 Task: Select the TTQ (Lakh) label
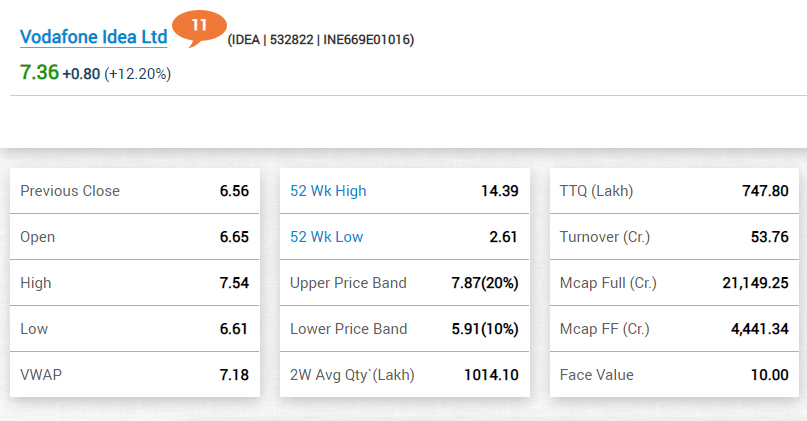[597, 191]
